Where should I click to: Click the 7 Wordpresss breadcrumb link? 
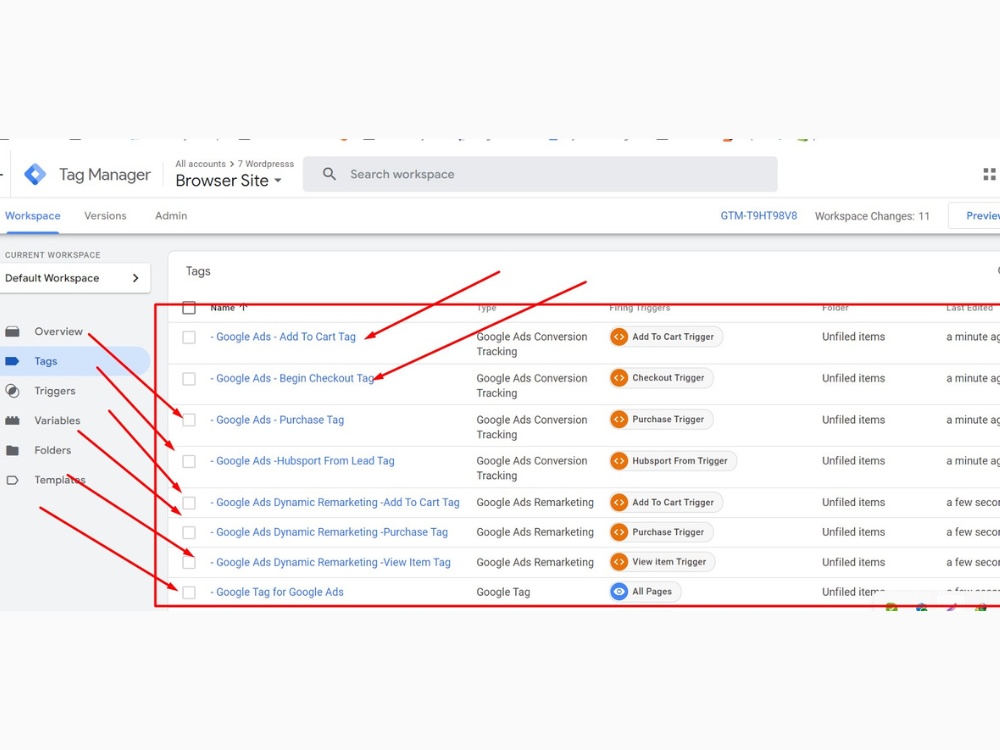point(266,164)
